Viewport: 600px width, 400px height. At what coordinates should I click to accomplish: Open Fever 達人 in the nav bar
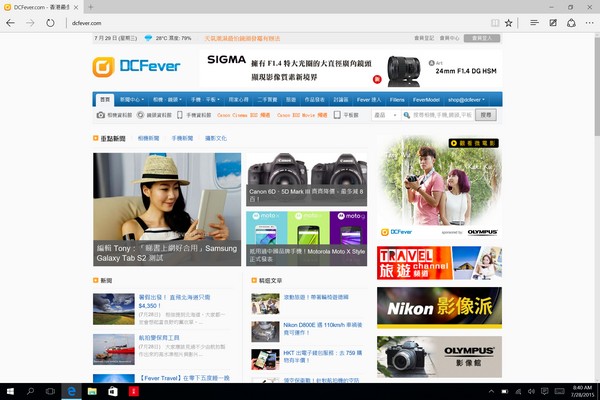(369, 100)
